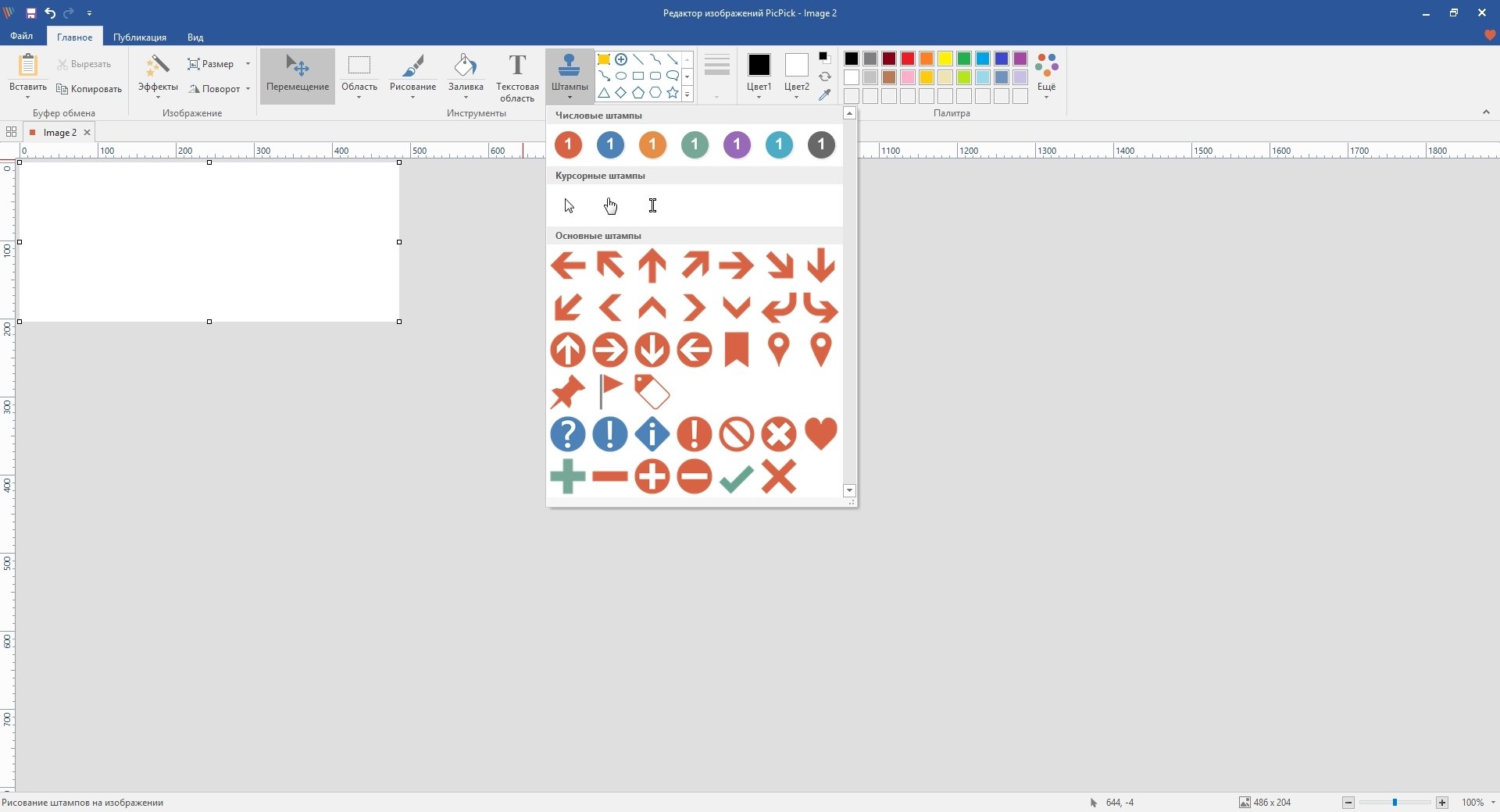Select the purple number 1 stamp

(737, 144)
